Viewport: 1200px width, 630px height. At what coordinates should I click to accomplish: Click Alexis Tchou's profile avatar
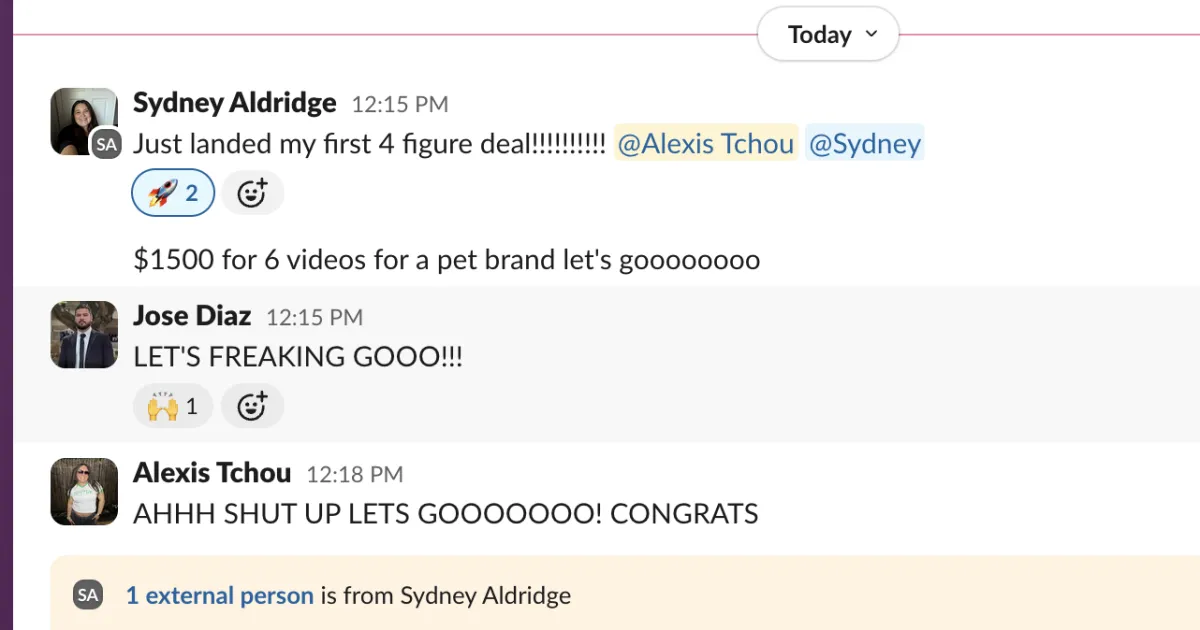[84, 491]
